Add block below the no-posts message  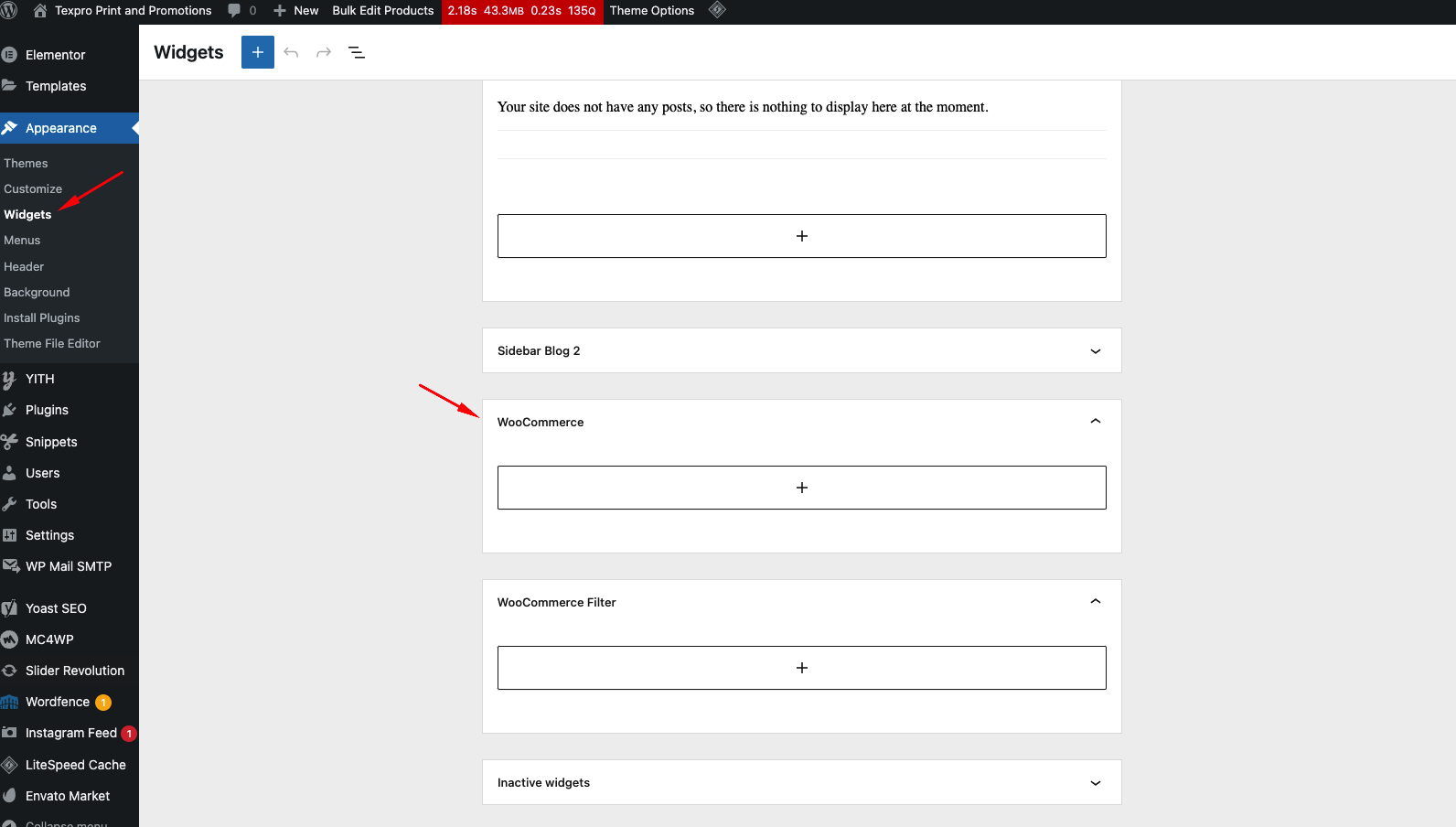(x=802, y=236)
